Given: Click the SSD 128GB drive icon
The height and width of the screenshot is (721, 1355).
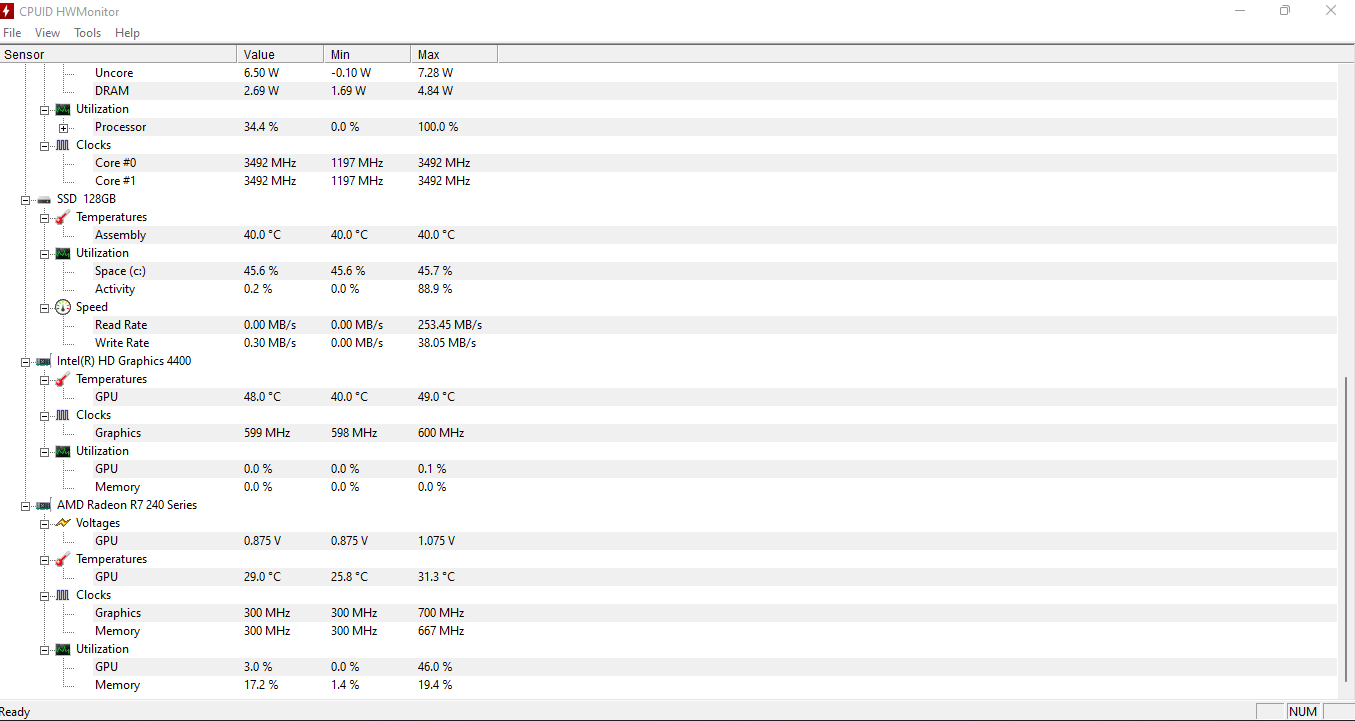Looking at the screenshot, I should tap(44, 199).
